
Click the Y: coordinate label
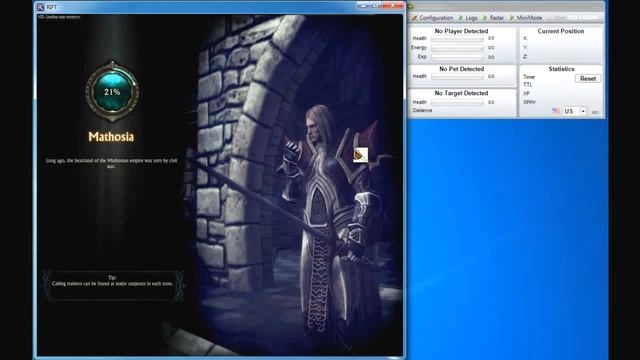(x=525, y=47)
